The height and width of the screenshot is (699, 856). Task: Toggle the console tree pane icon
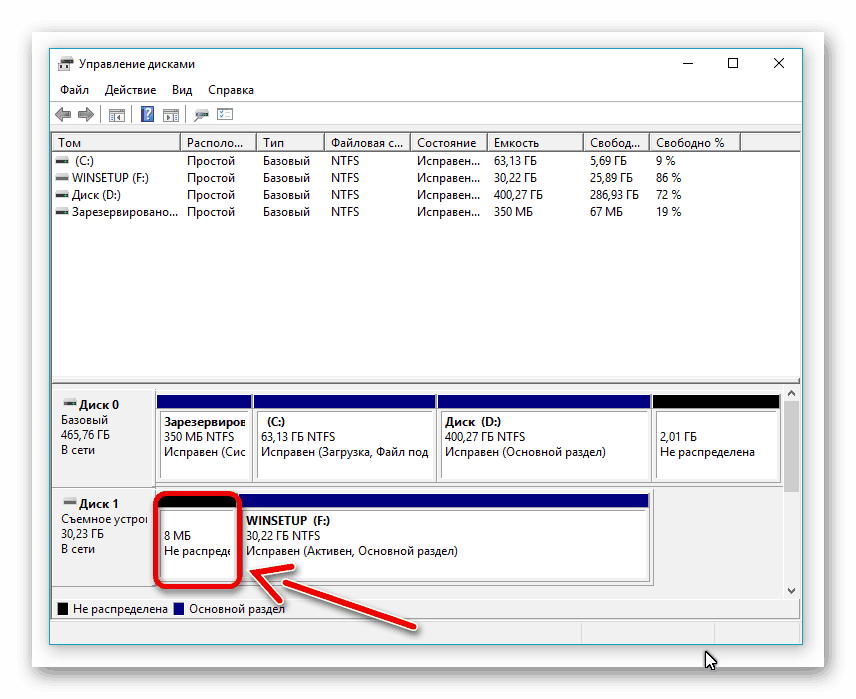[117, 115]
